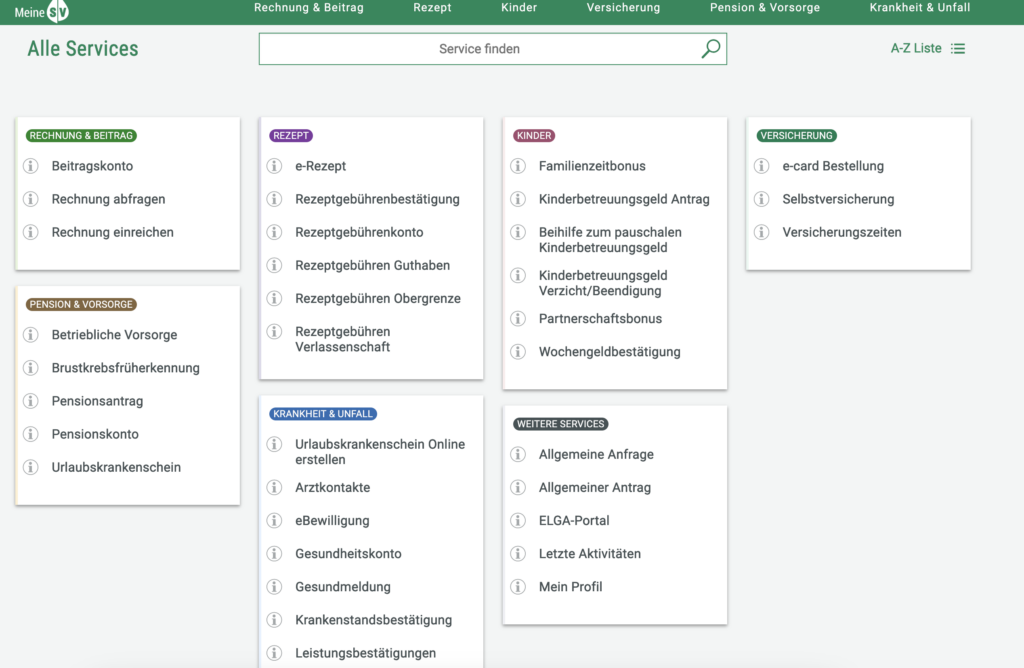Show info for Arztkontakte
Image resolution: width=1024 pixels, height=668 pixels.
point(274,488)
